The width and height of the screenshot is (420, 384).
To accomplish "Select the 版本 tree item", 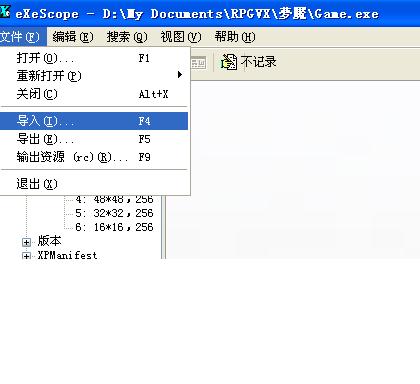I will point(49,241).
